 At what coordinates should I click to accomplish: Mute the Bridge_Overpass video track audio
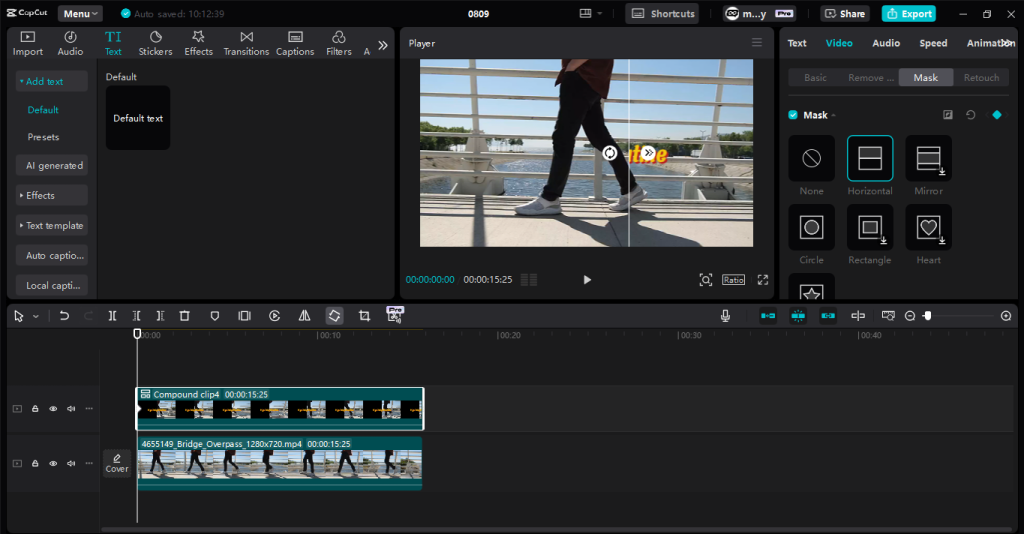click(71, 464)
